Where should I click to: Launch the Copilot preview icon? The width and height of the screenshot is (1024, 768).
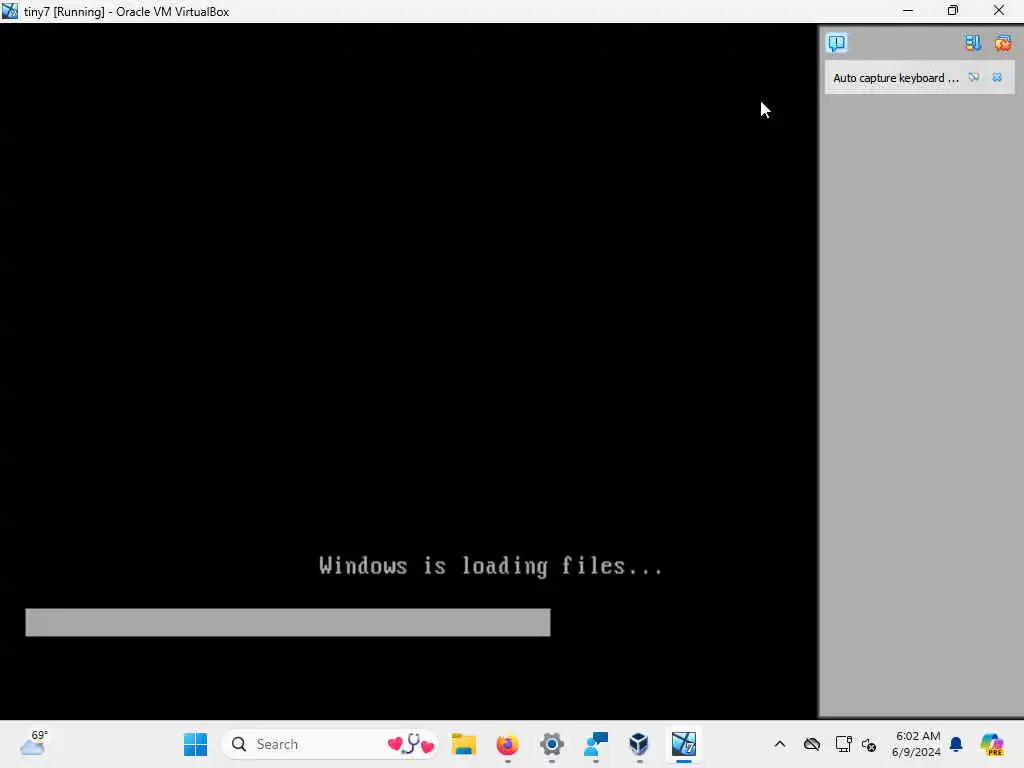click(x=992, y=744)
